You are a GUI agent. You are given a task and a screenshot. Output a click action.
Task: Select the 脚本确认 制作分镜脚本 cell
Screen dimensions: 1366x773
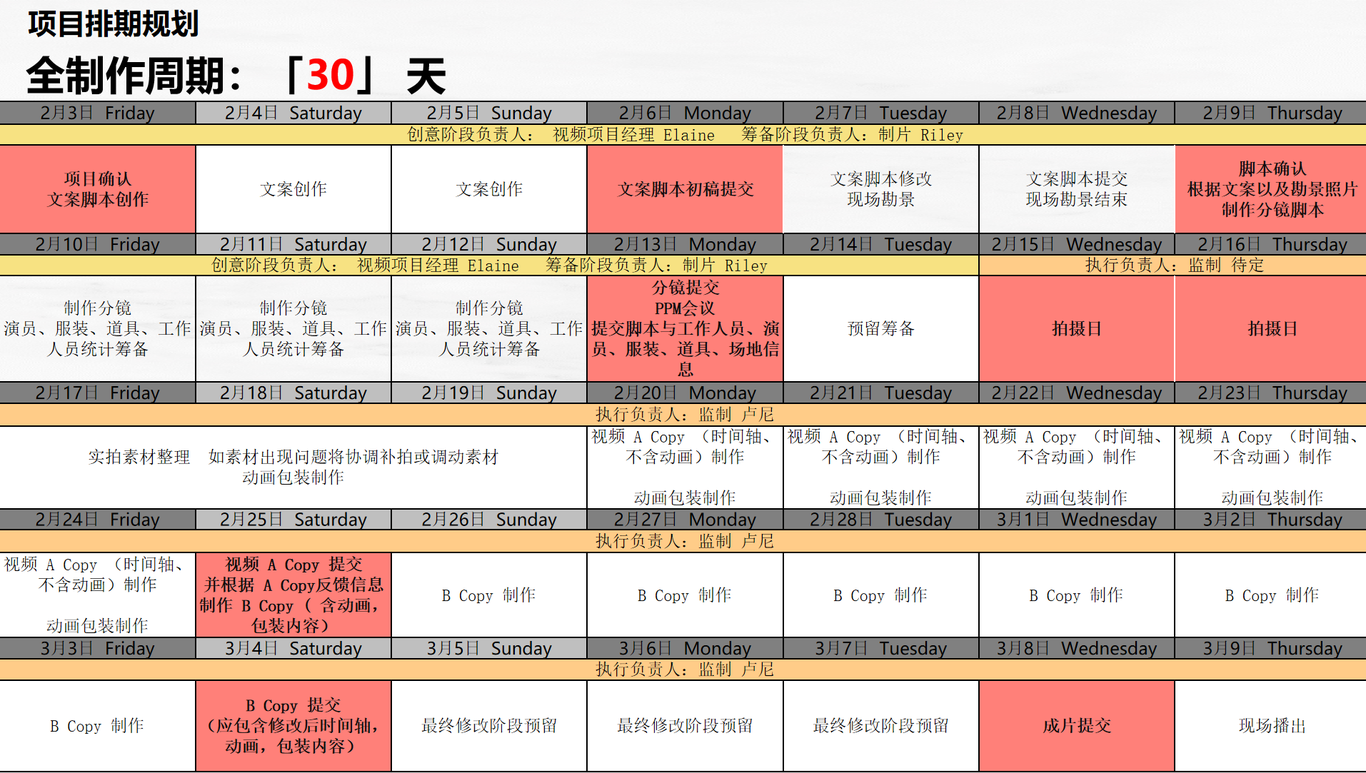(1272, 189)
